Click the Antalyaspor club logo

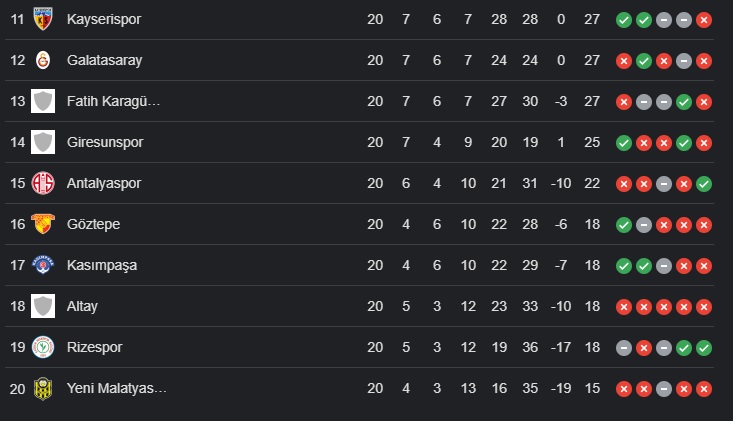(42, 183)
